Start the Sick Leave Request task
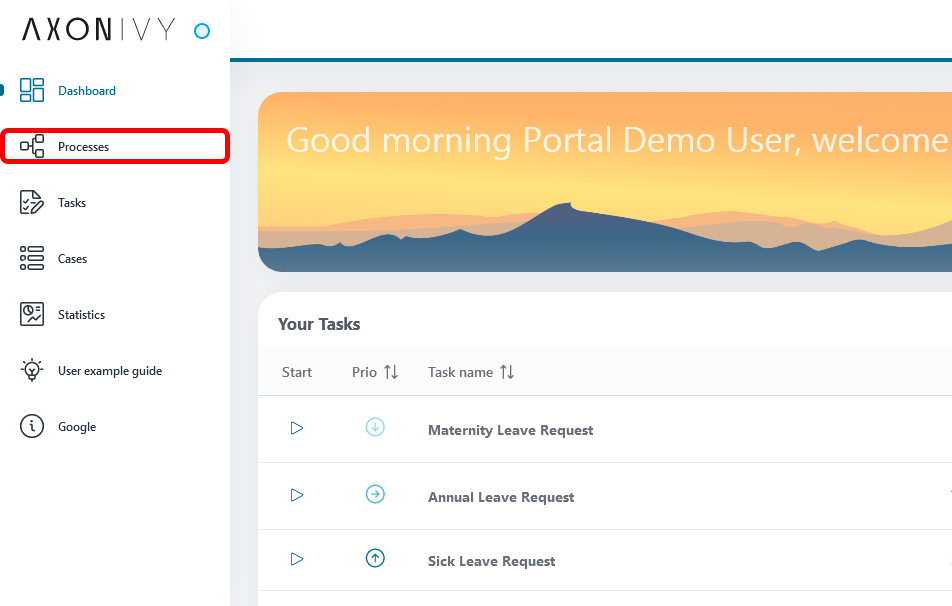Viewport: 952px width, 606px height. pos(297,559)
